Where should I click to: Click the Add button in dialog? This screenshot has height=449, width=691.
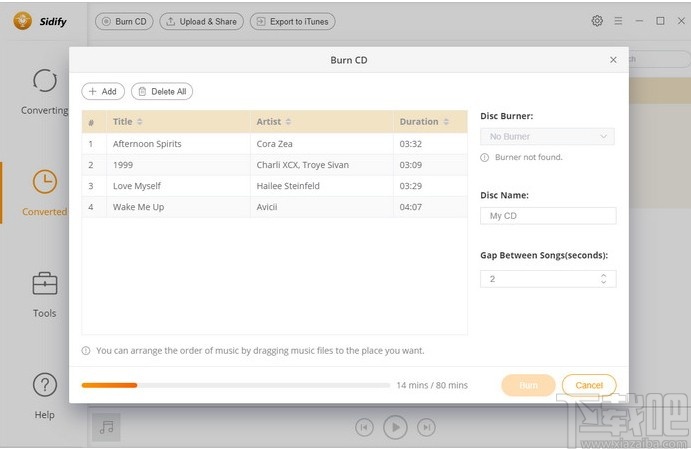[103, 91]
